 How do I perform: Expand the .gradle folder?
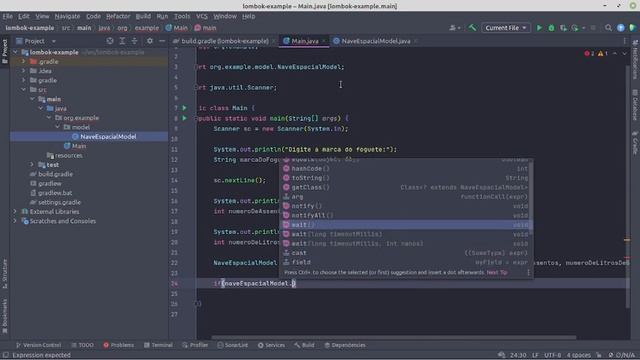24,62
